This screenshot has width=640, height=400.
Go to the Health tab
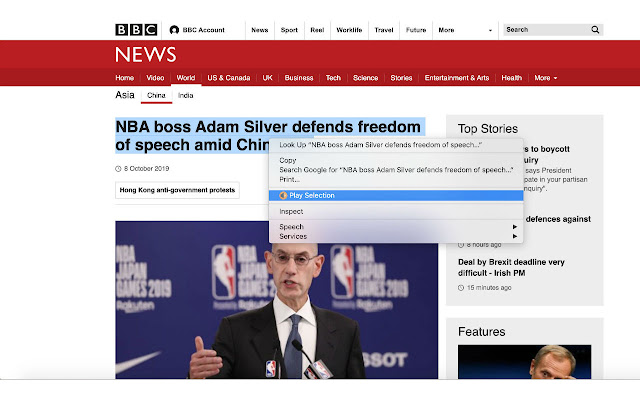(511, 78)
